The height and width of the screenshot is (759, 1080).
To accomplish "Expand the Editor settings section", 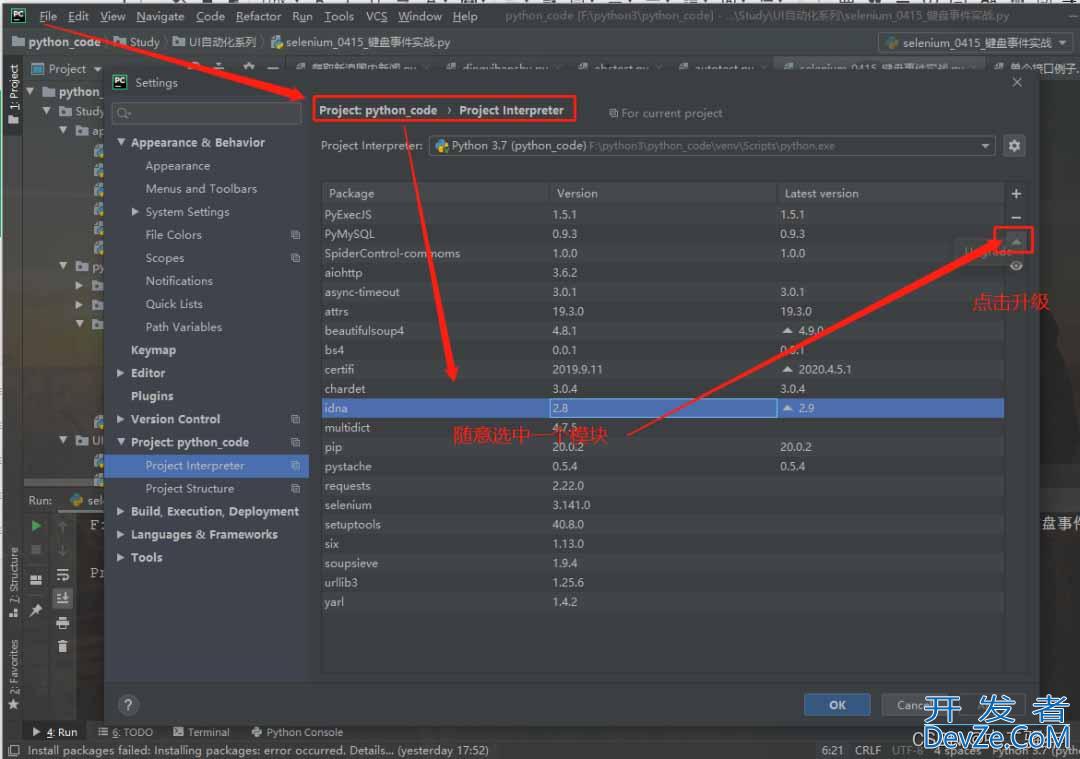I will [x=121, y=373].
